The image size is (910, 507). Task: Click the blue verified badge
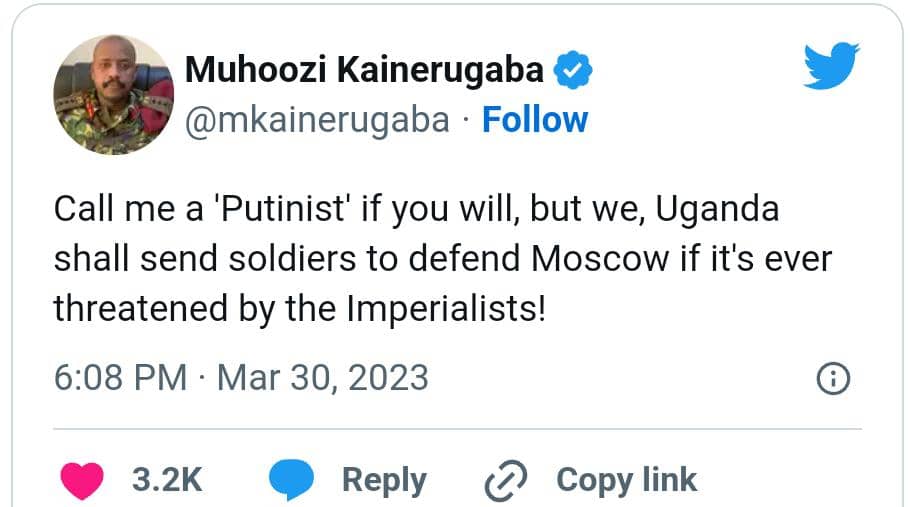[573, 70]
